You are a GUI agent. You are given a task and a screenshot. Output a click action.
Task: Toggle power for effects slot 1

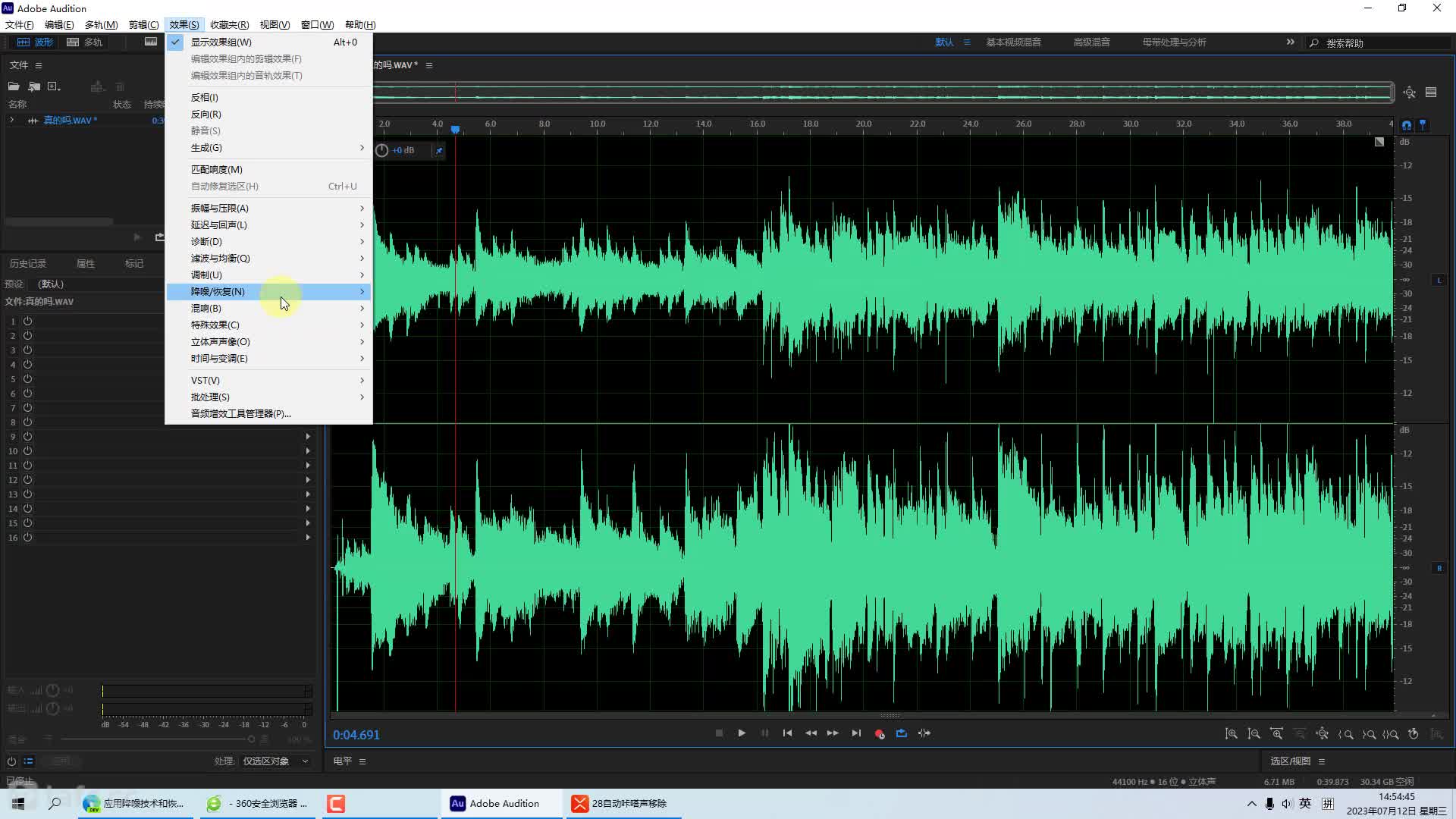27,321
